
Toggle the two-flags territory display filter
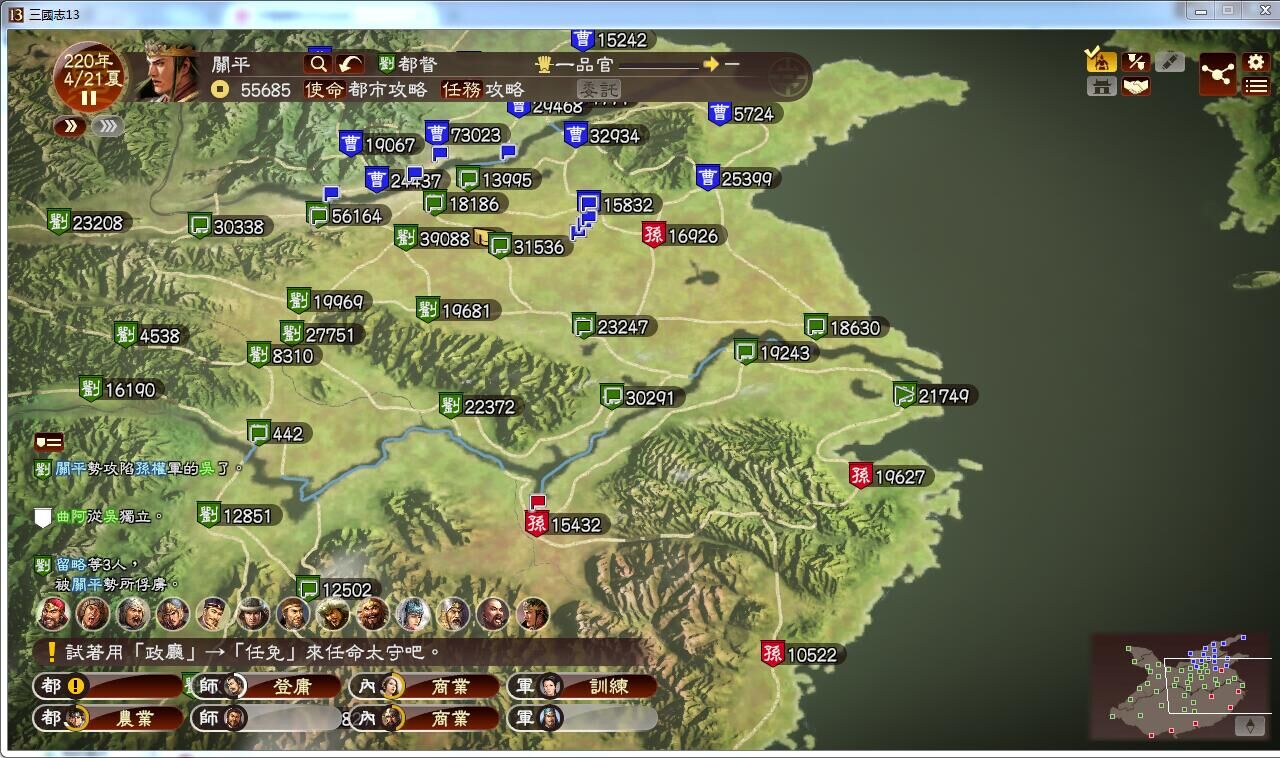point(1136,61)
